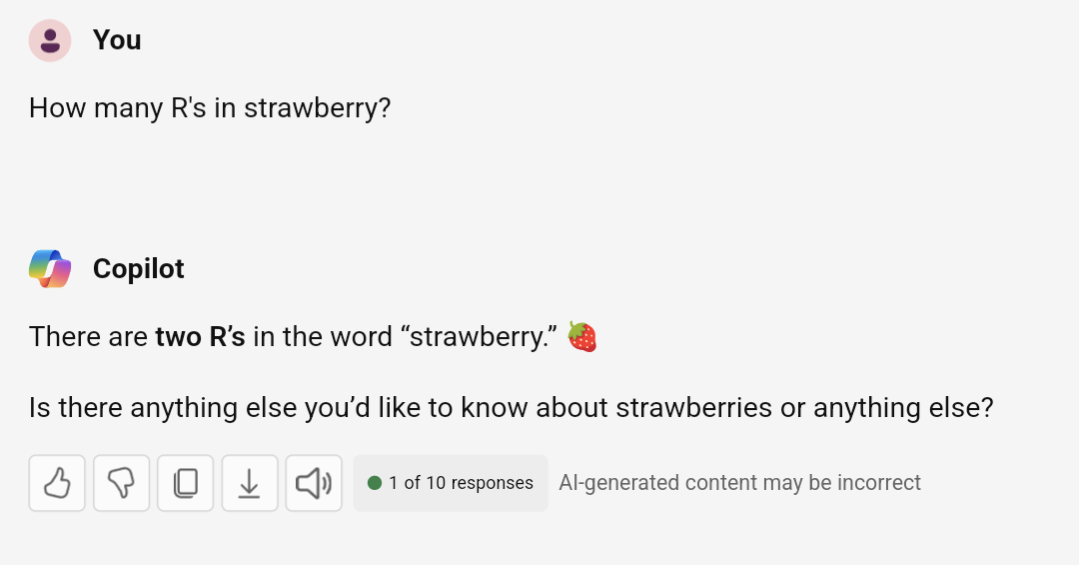
Task: Copy Copilot's response to clipboard
Action: point(185,483)
